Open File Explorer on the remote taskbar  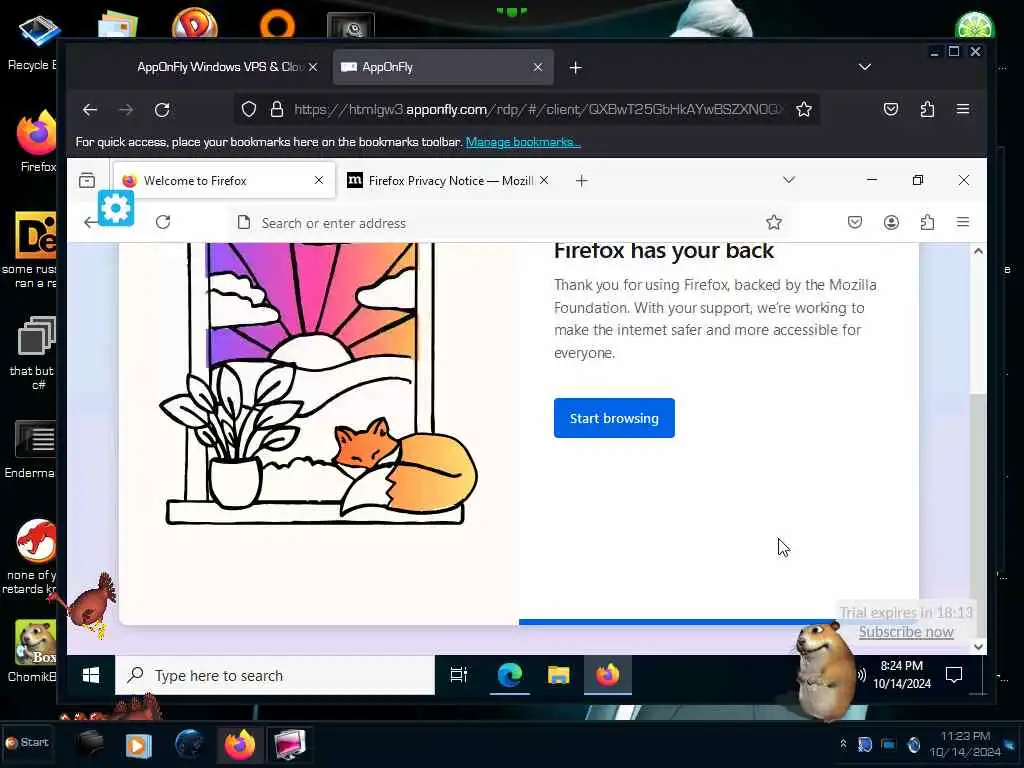point(558,675)
